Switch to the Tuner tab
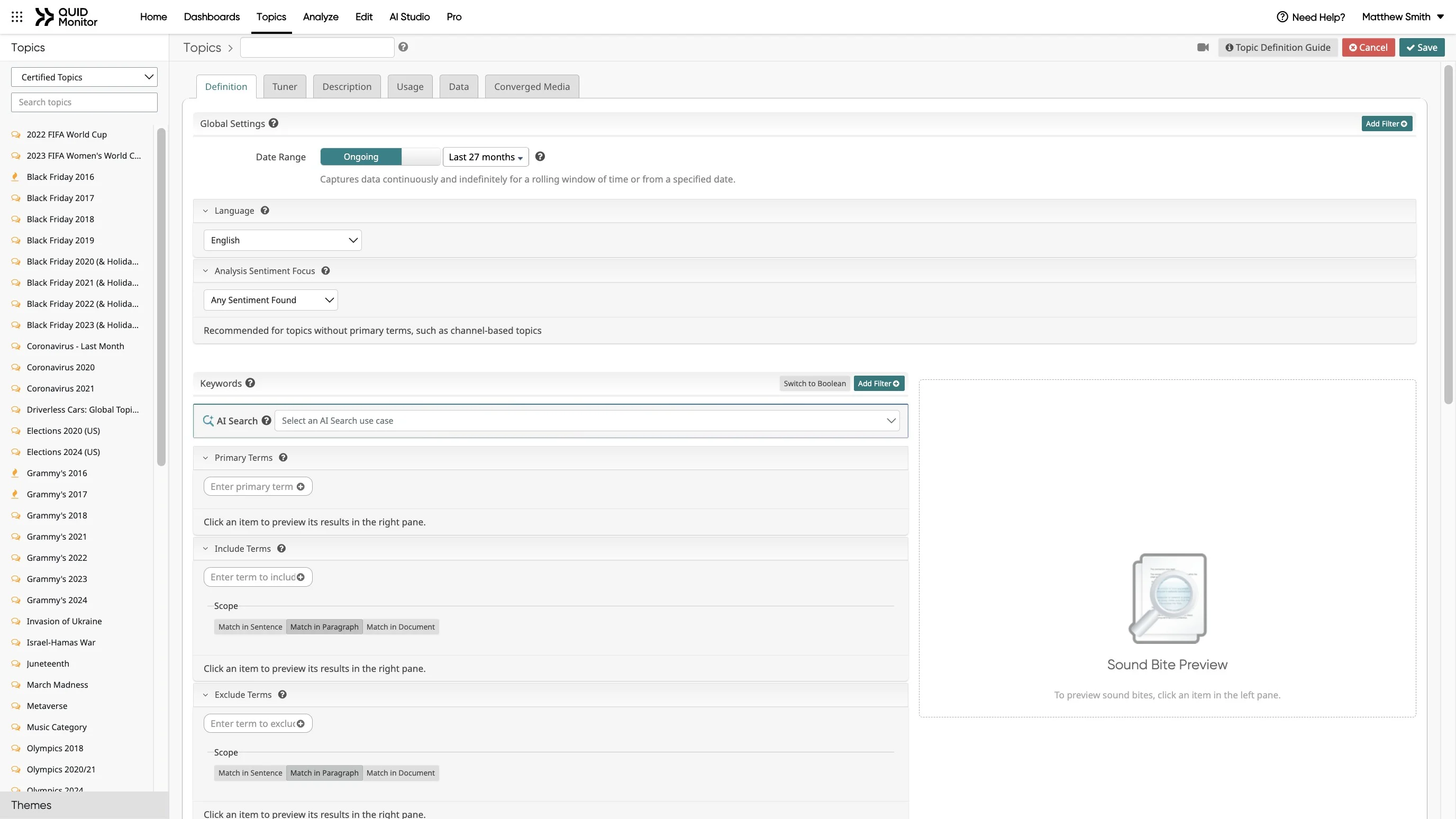1456x819 pixels. [x=284, y=86]
